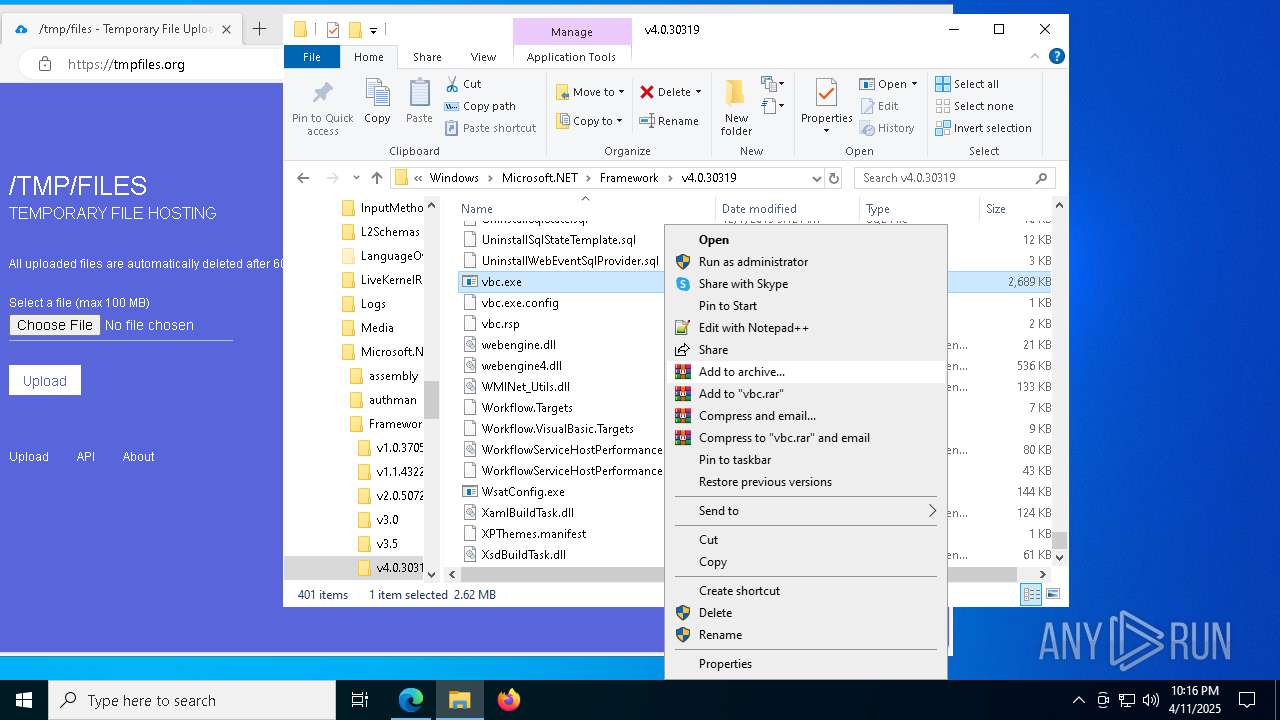Click the search magnifier icon

(1041, 178)
